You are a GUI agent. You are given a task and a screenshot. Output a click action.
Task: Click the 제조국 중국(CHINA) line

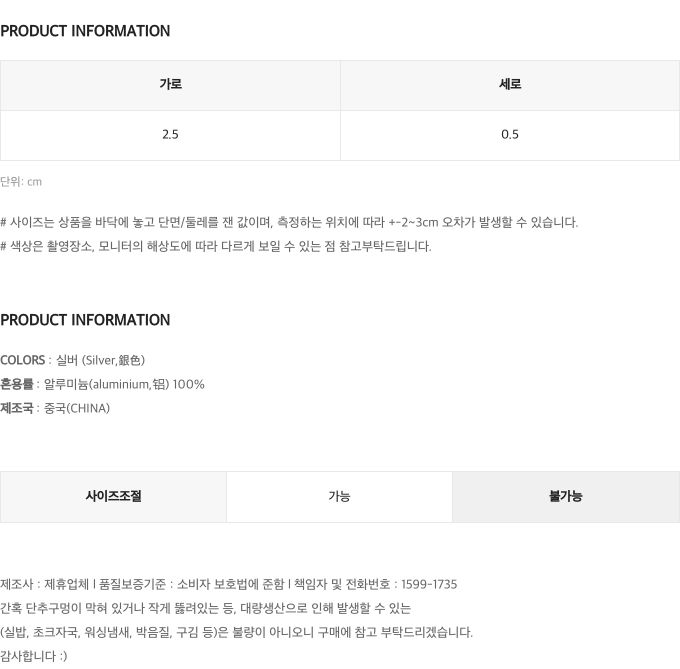(55, 408)
